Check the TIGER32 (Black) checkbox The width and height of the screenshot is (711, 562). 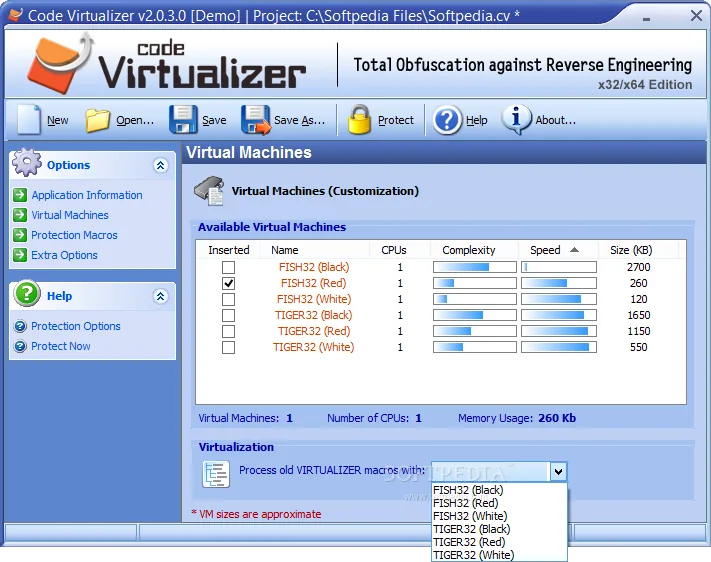(228, 315)
